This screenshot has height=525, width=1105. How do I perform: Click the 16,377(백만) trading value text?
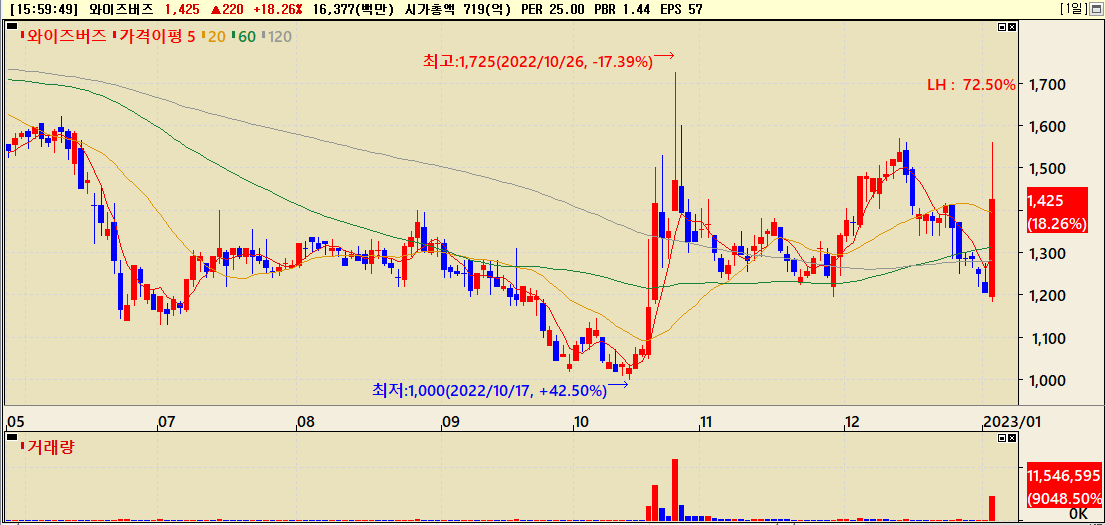[x=354, y=9]
